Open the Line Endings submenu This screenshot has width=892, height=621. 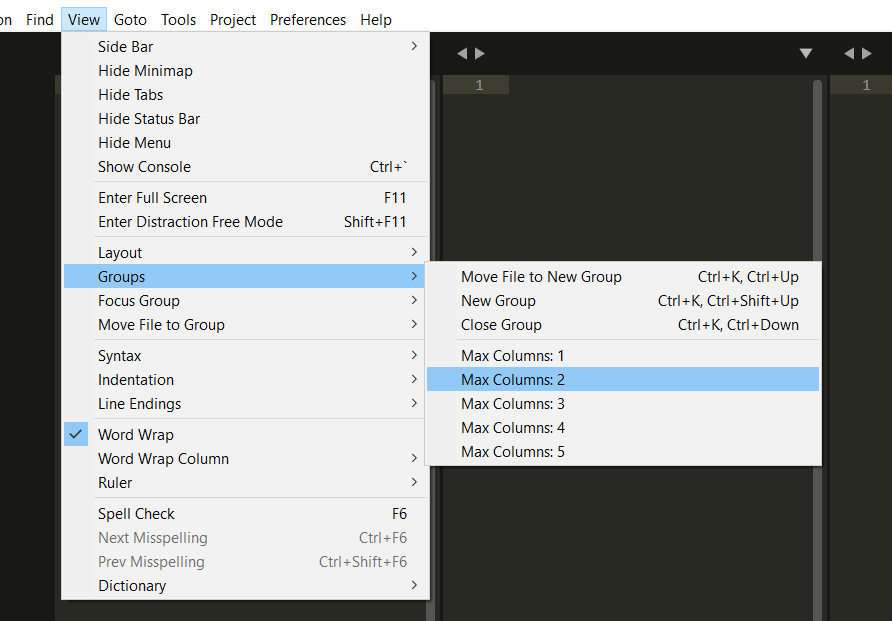138,403
